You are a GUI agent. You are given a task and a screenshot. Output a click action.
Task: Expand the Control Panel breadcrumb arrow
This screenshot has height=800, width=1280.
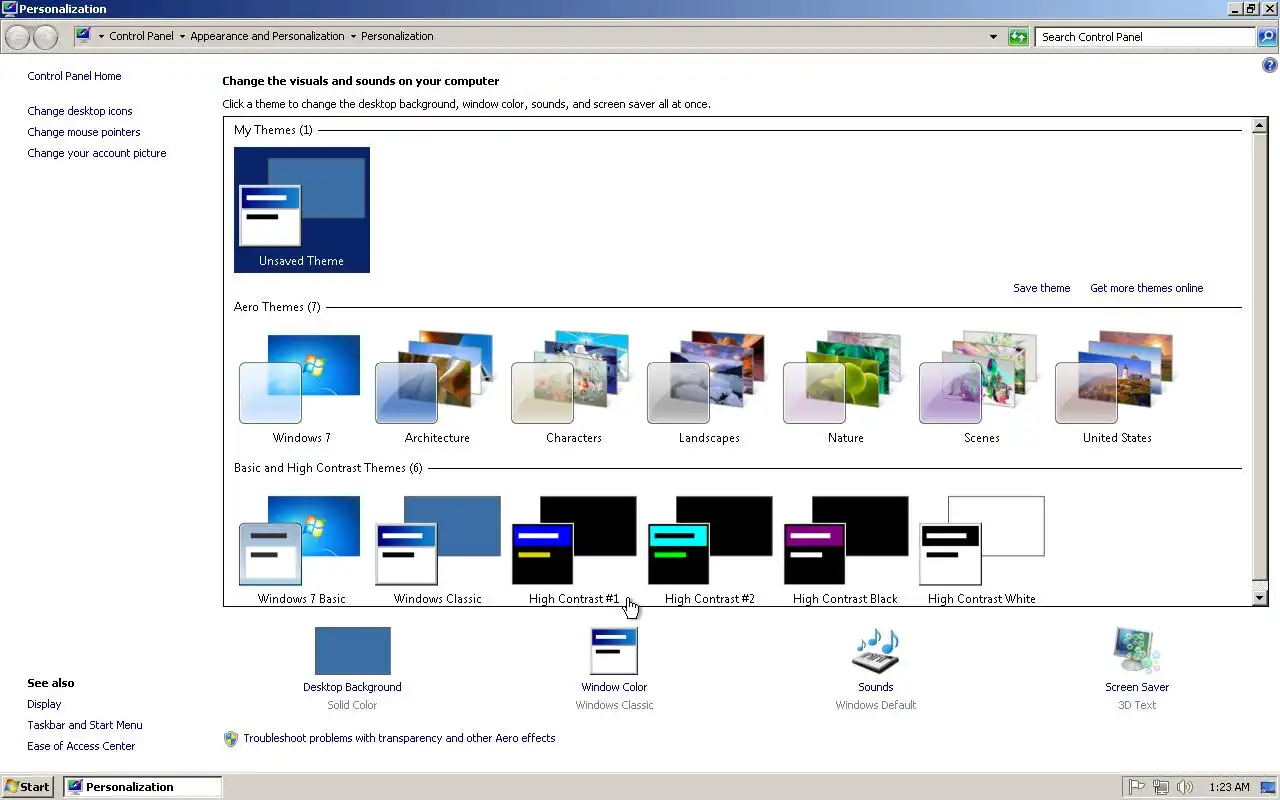(x=182, y=37)
